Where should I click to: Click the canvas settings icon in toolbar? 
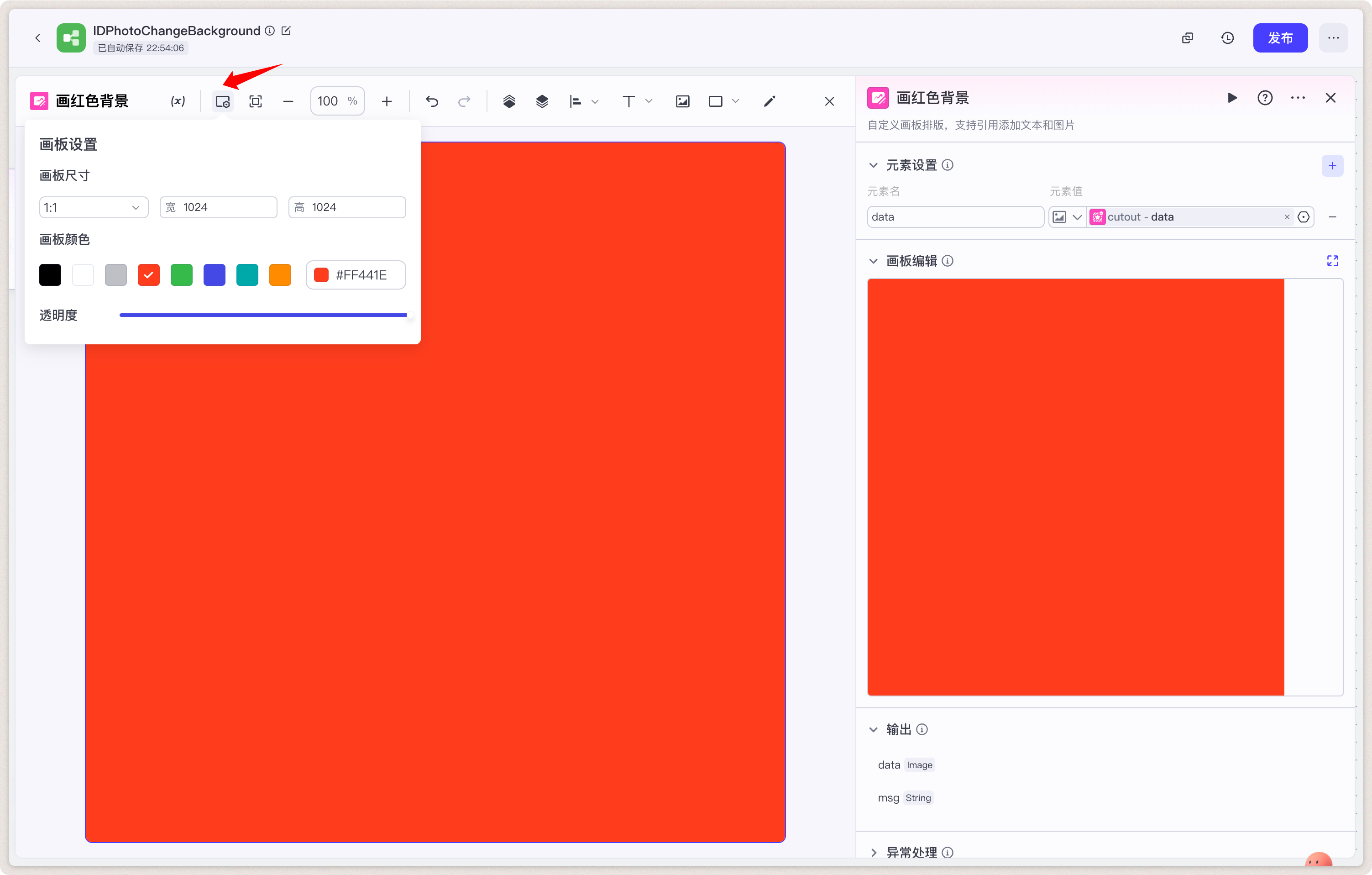click(x=222, y=101)
